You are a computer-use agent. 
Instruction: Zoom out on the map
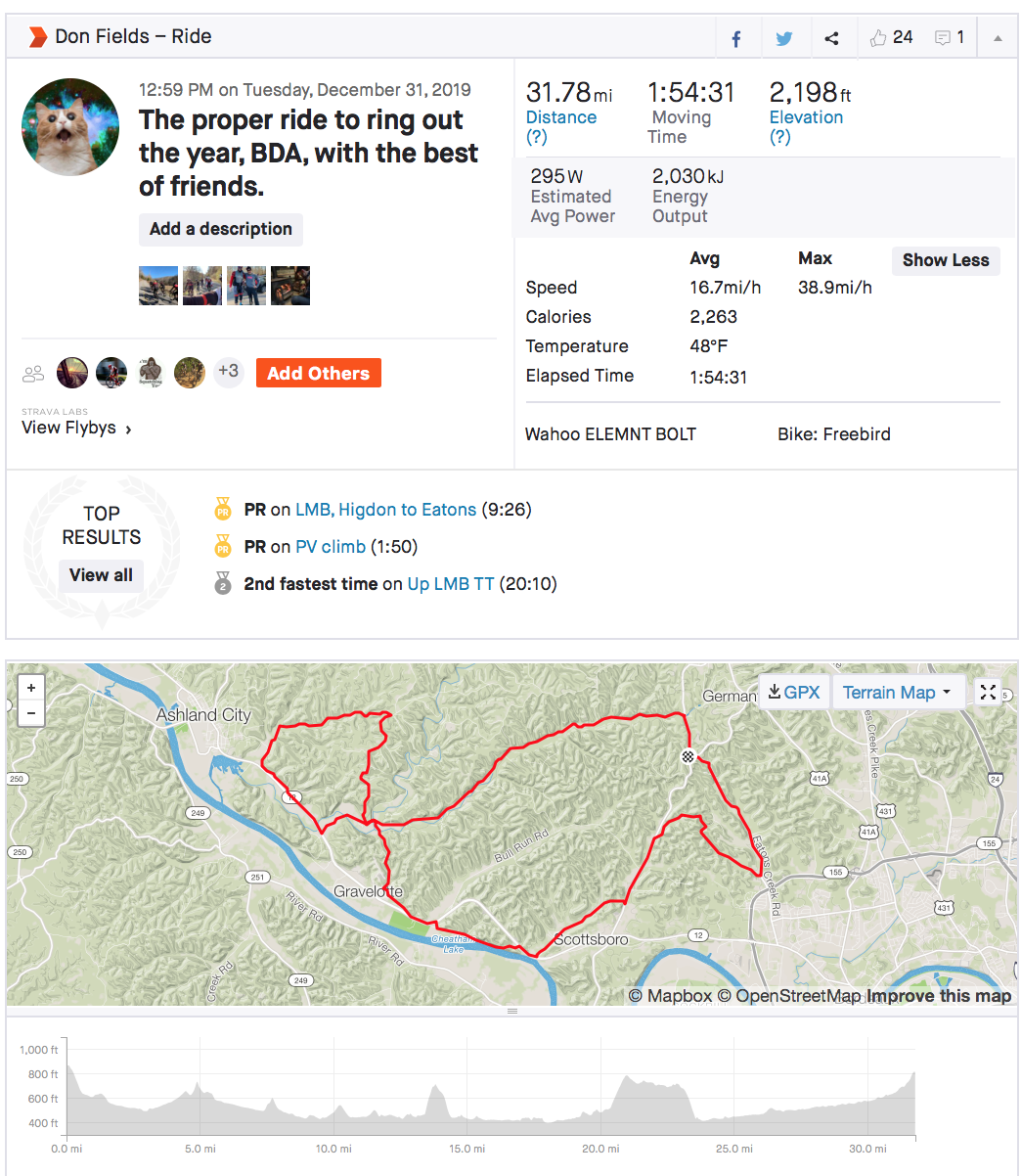pyautogui.click(x=31, y=713)
